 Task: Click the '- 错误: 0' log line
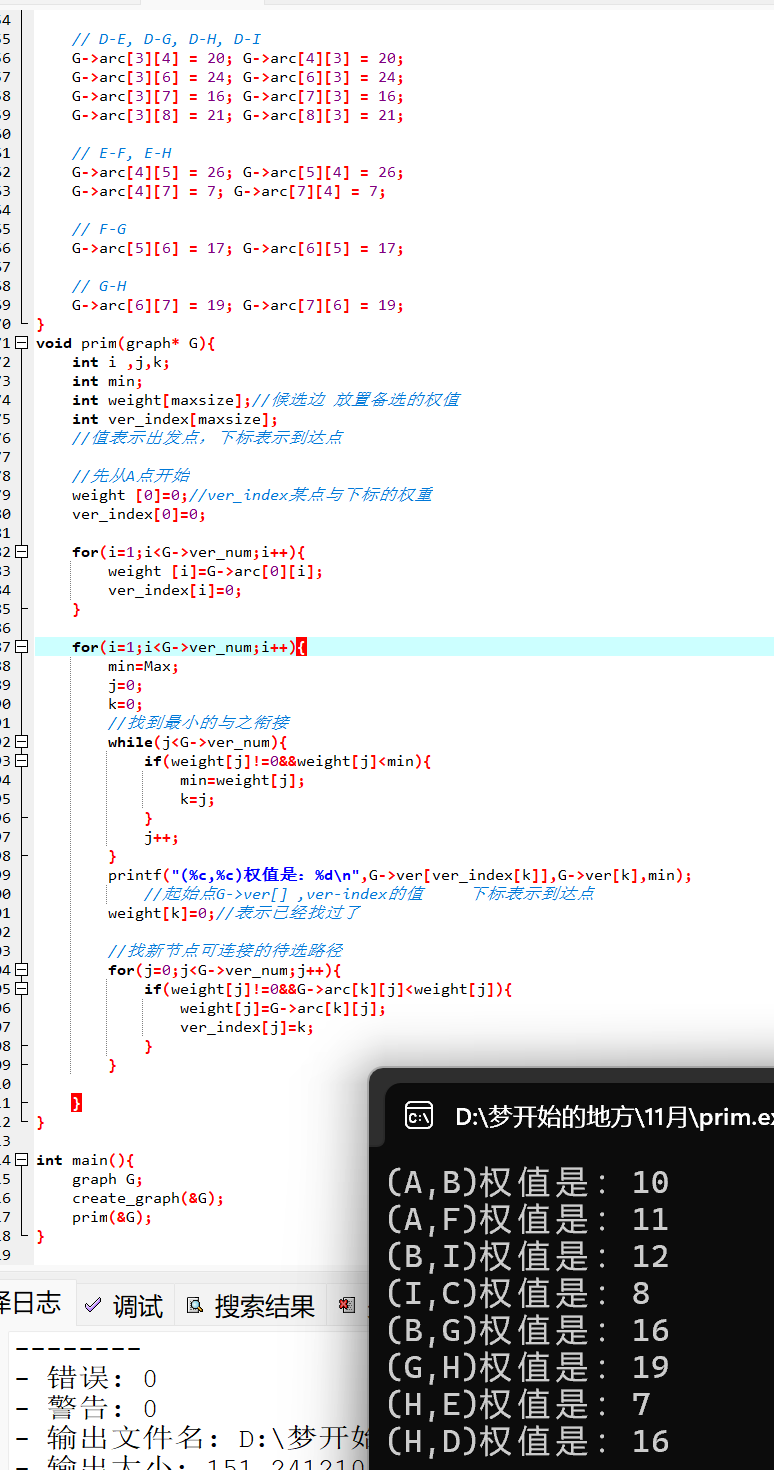pos(86,1379)
